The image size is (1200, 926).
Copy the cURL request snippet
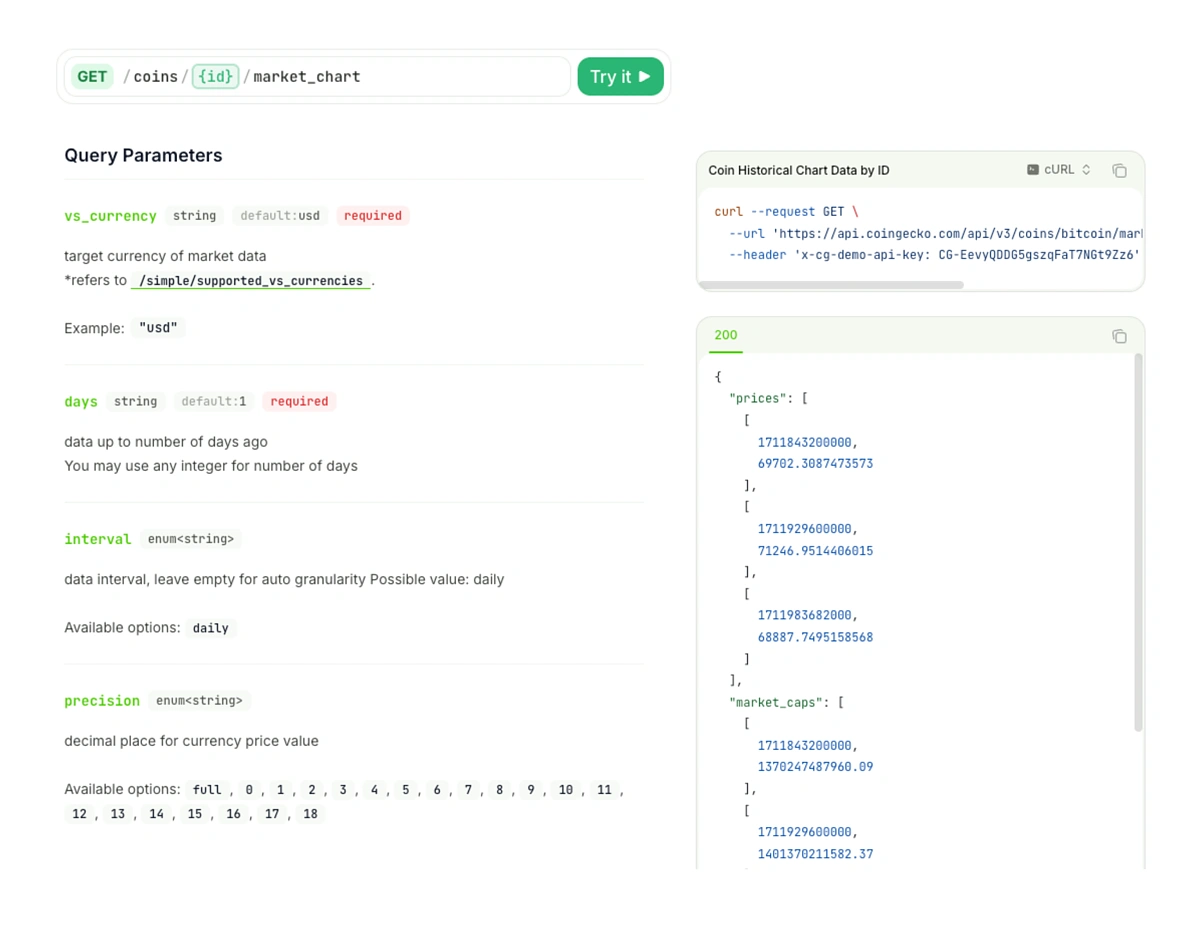pyautogui.click(x=1119, y=170)
